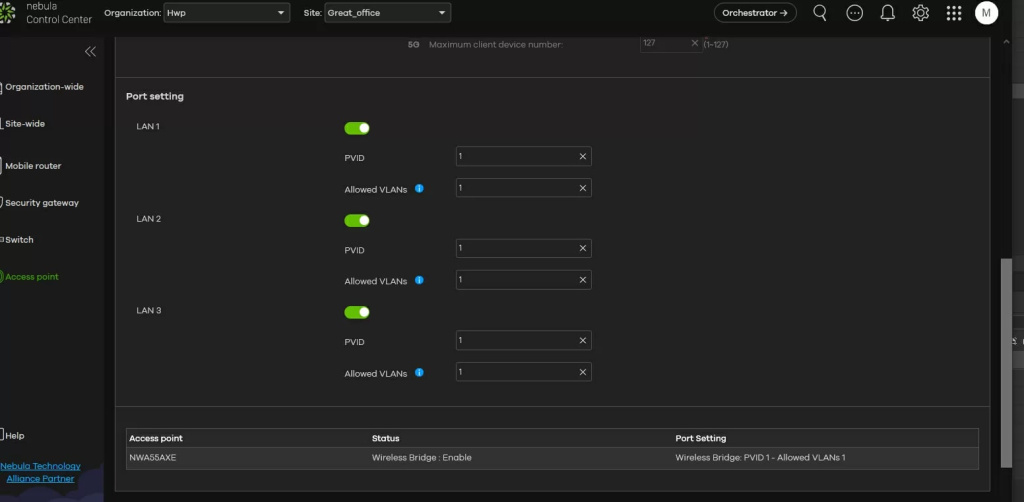Open the Nebula Technology Alliance Partner link
1024x502 pixels.
[x=40, y=472]
